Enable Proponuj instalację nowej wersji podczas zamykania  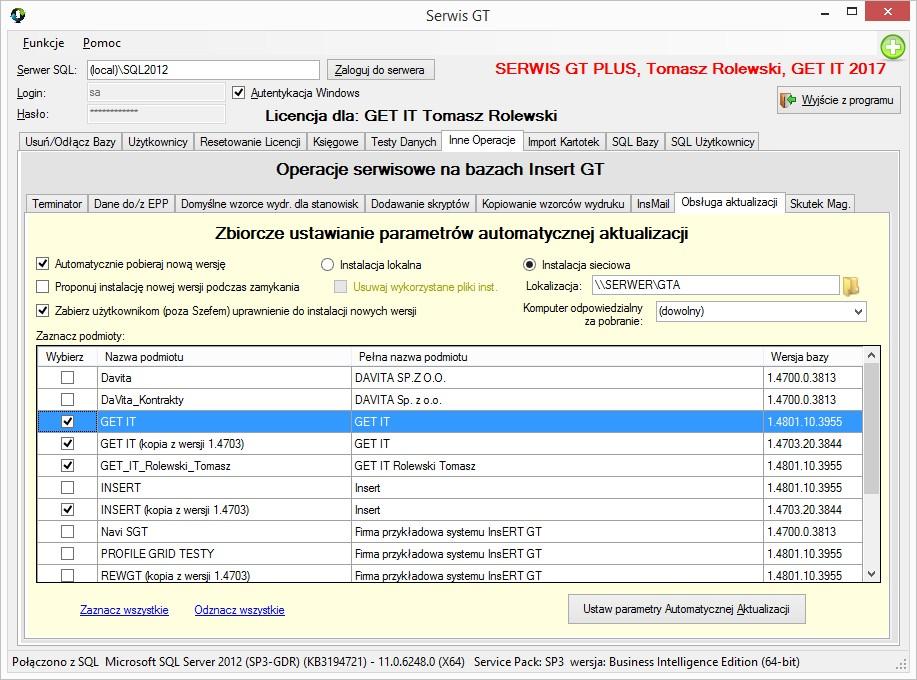click(42, 287)
